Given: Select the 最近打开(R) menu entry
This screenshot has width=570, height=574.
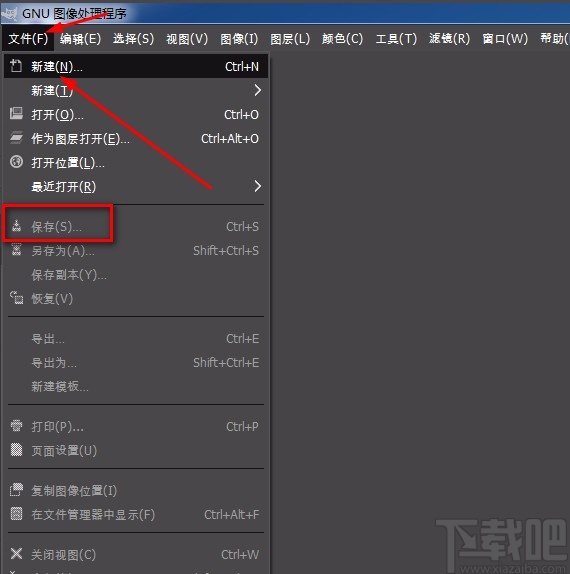Looking at the screenshot, I should coord(136,187).
